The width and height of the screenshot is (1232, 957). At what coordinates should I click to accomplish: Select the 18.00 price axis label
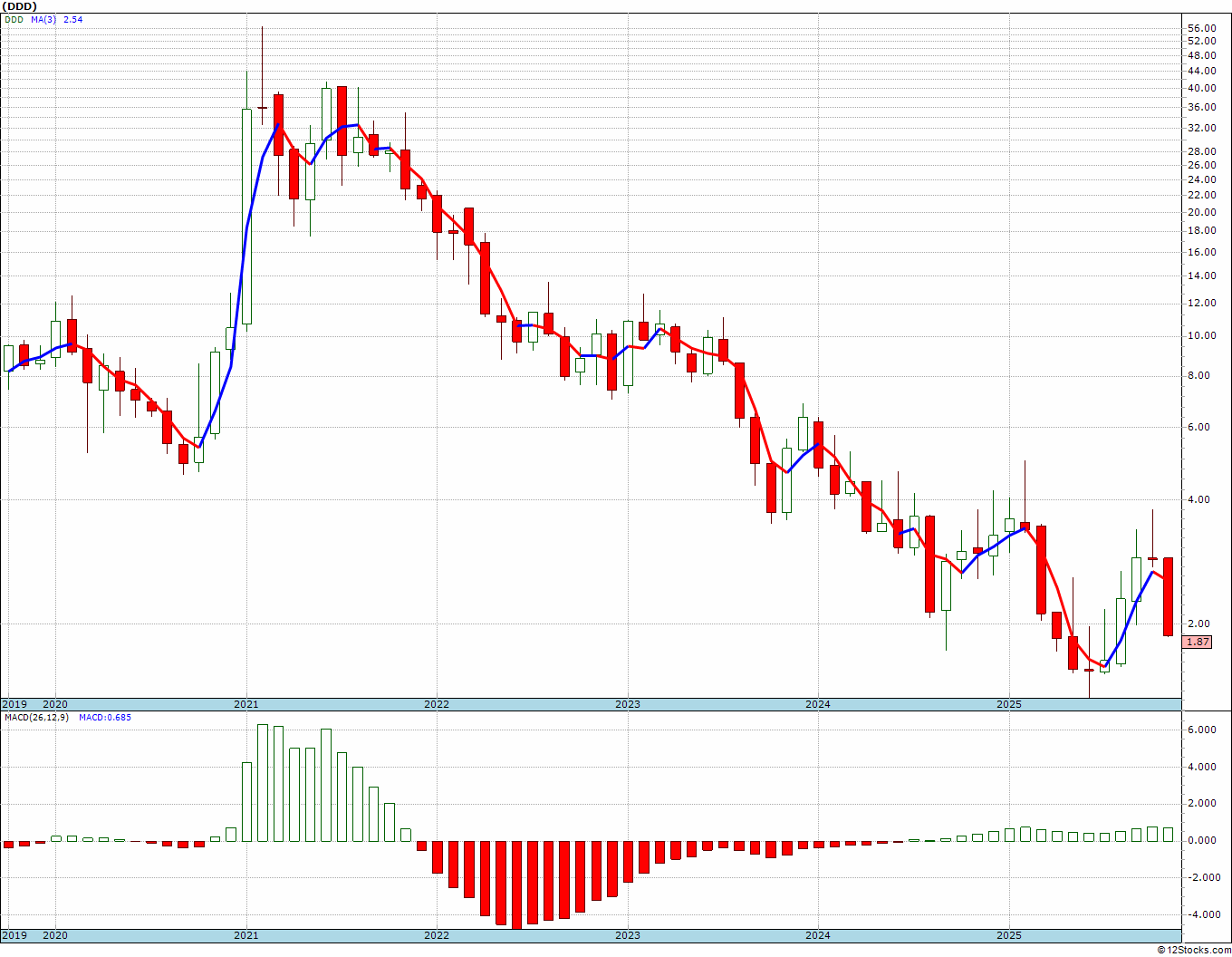tap(1201, 230)
